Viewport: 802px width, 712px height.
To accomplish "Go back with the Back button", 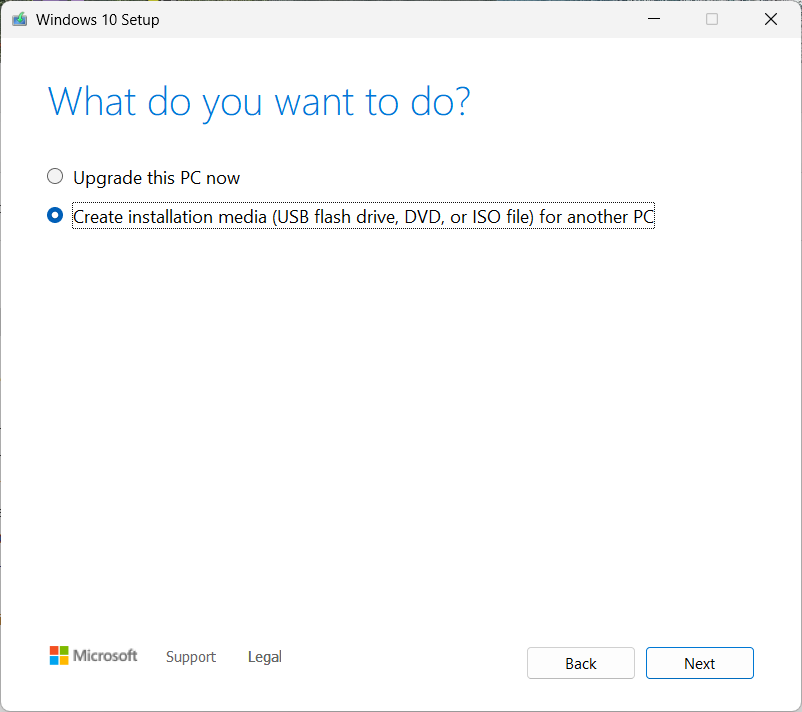I will tap(581, 663).
